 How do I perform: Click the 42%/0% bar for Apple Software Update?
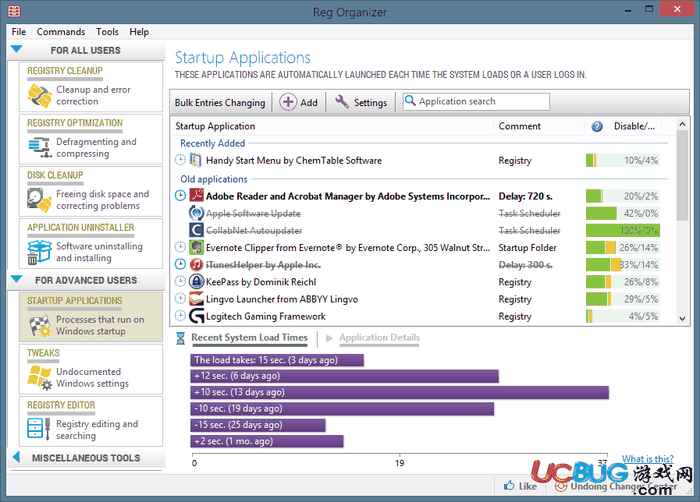pyautogui.click(x=623, y=213)
